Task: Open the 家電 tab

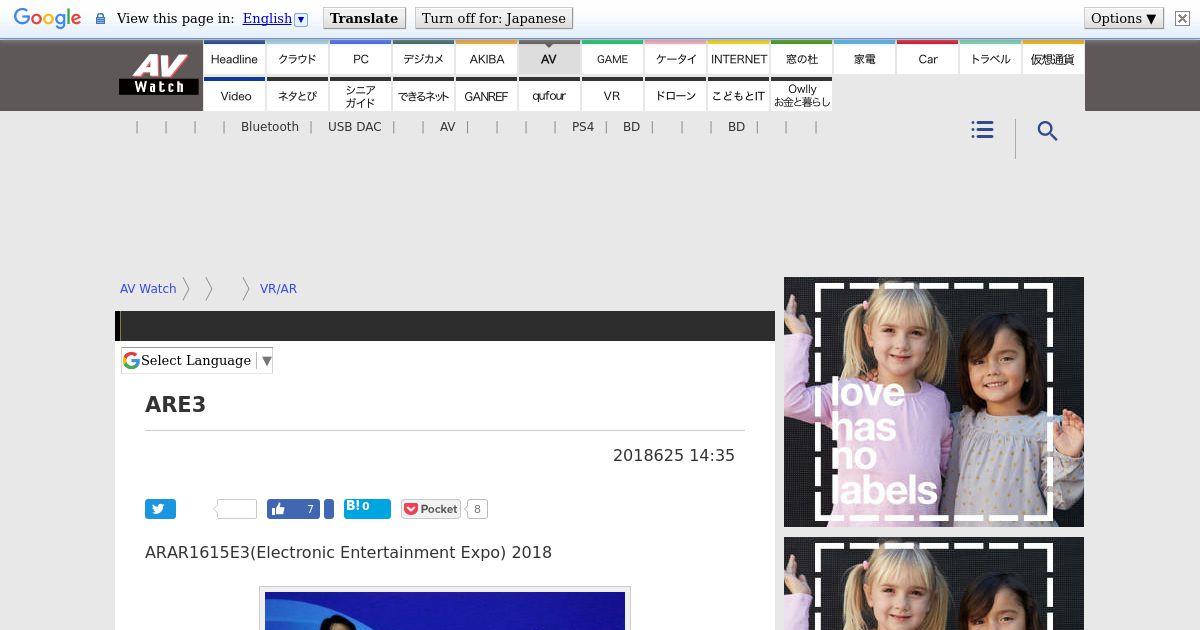Action: 864,58
